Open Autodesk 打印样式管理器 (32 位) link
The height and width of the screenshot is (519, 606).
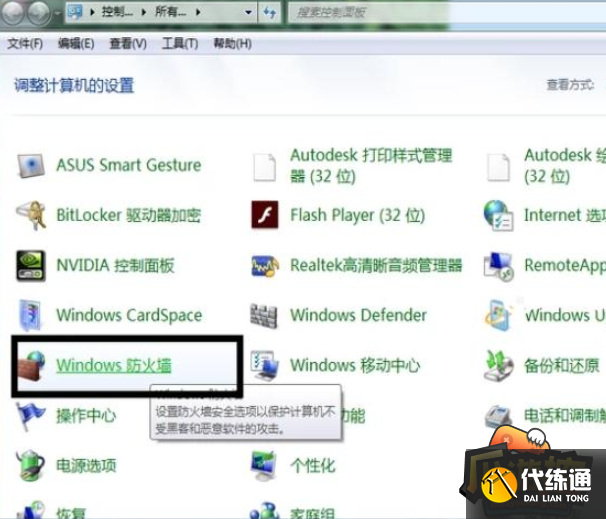pyautogui.click(x=371, y=166)
